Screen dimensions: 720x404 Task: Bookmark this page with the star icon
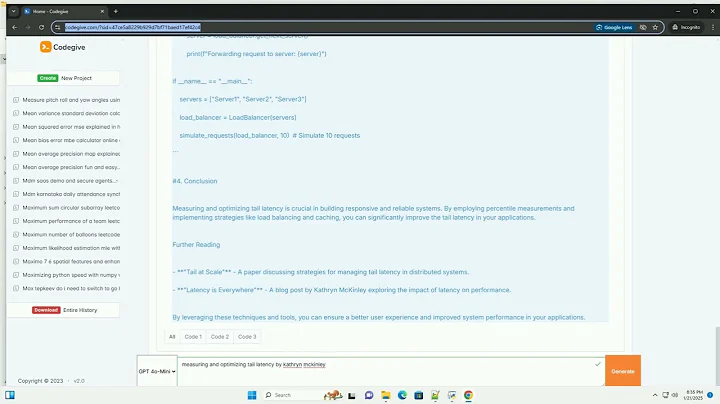[655, 28]
